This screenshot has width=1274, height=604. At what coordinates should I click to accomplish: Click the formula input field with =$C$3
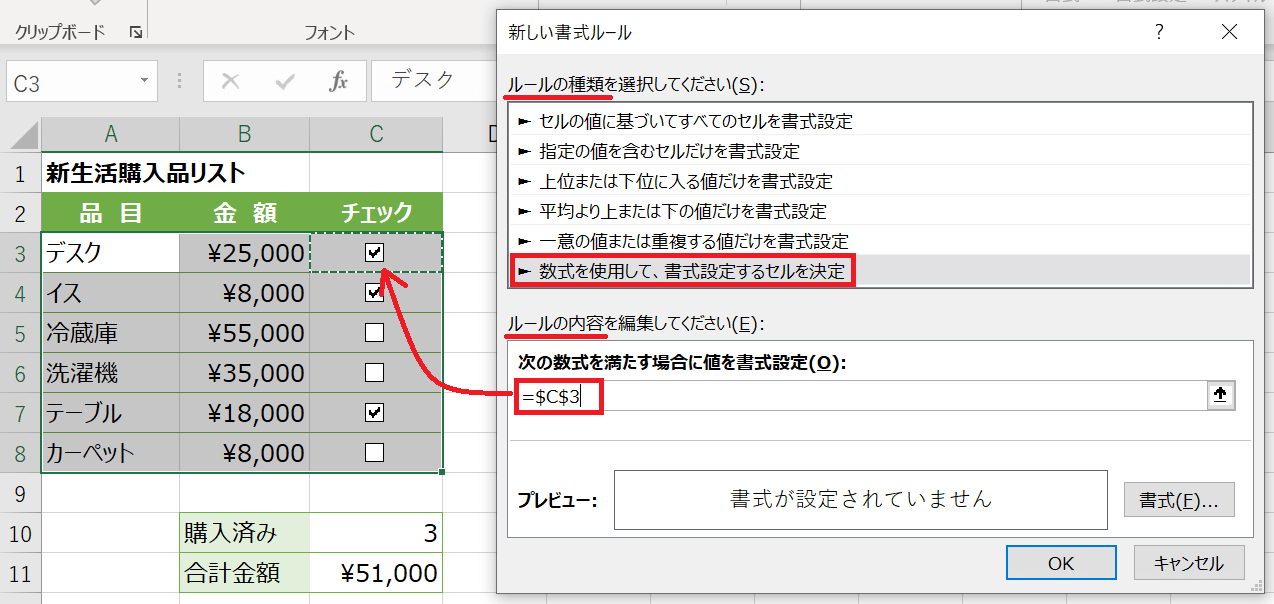tap(860, 396)
